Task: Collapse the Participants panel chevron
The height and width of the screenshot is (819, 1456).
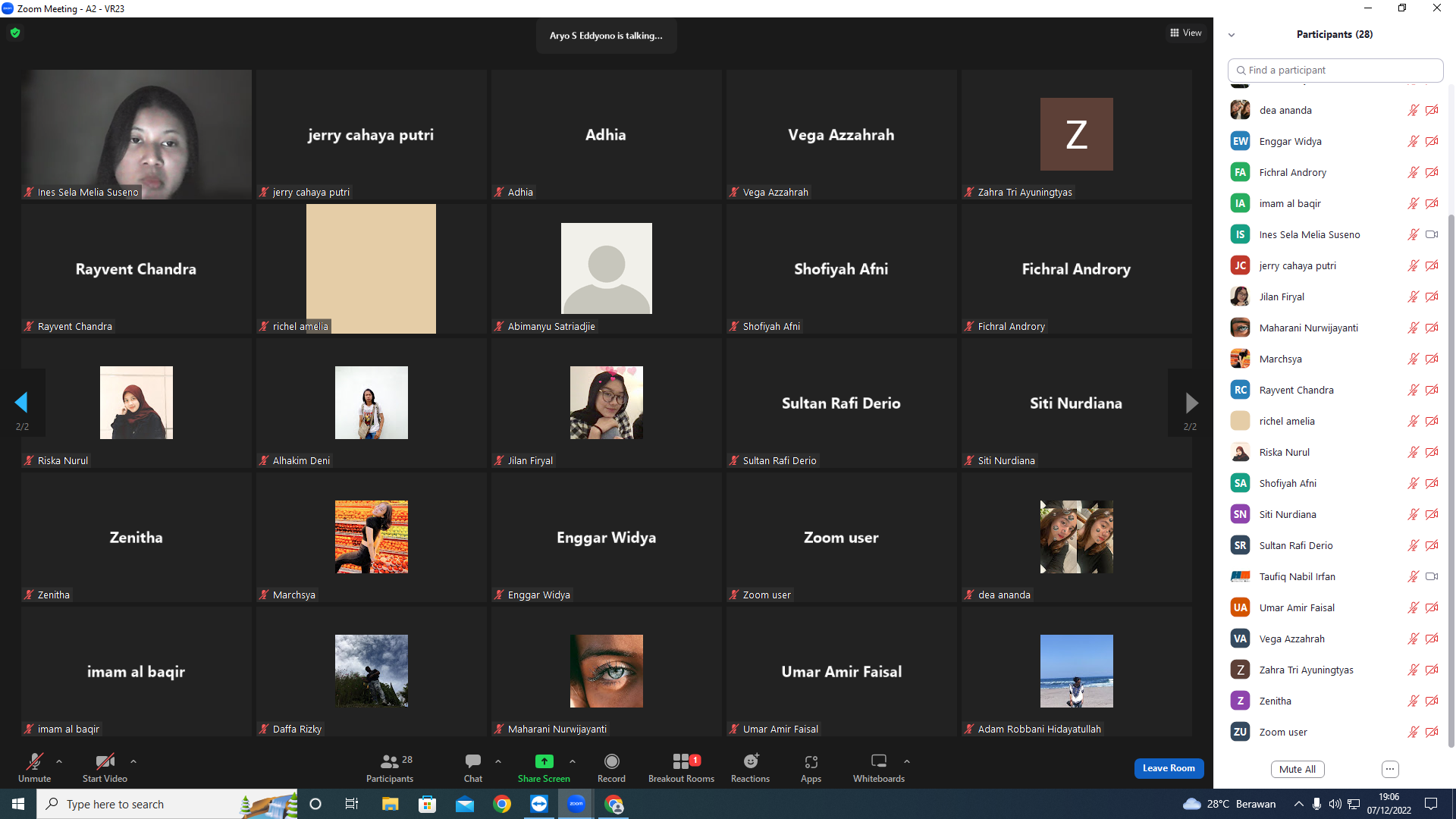Action: (1232, 35)
